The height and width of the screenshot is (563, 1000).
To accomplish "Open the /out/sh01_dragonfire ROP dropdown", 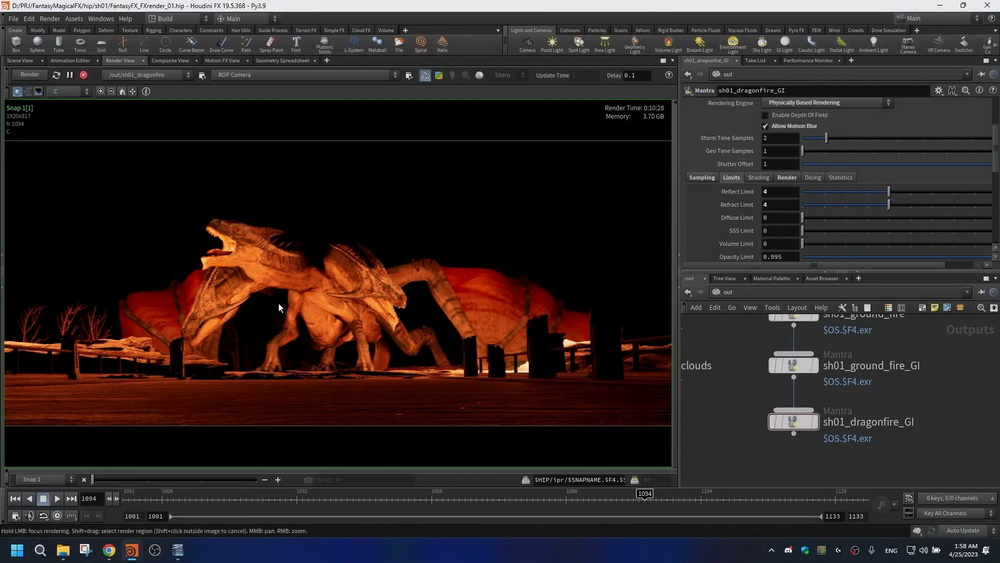I will (147, 75).
